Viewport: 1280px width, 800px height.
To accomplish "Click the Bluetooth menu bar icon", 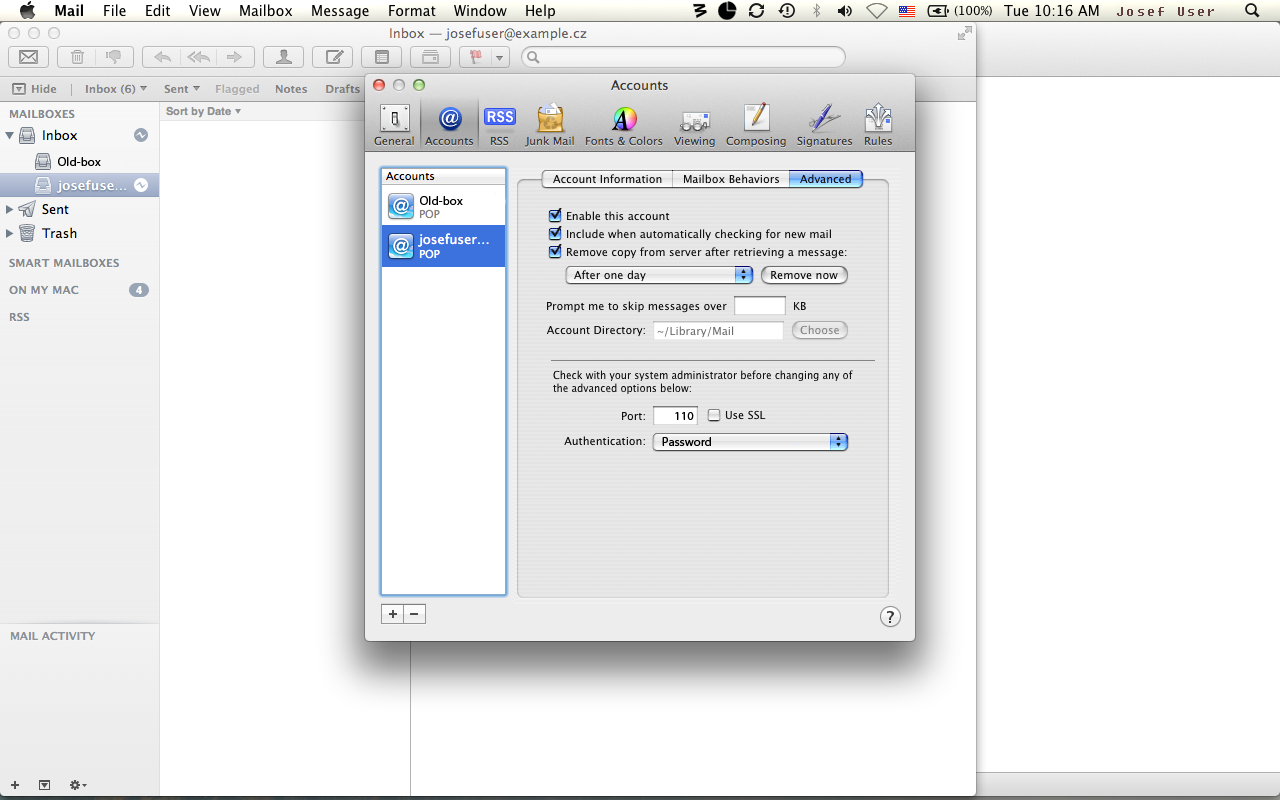I will click(x=816, y=11).
